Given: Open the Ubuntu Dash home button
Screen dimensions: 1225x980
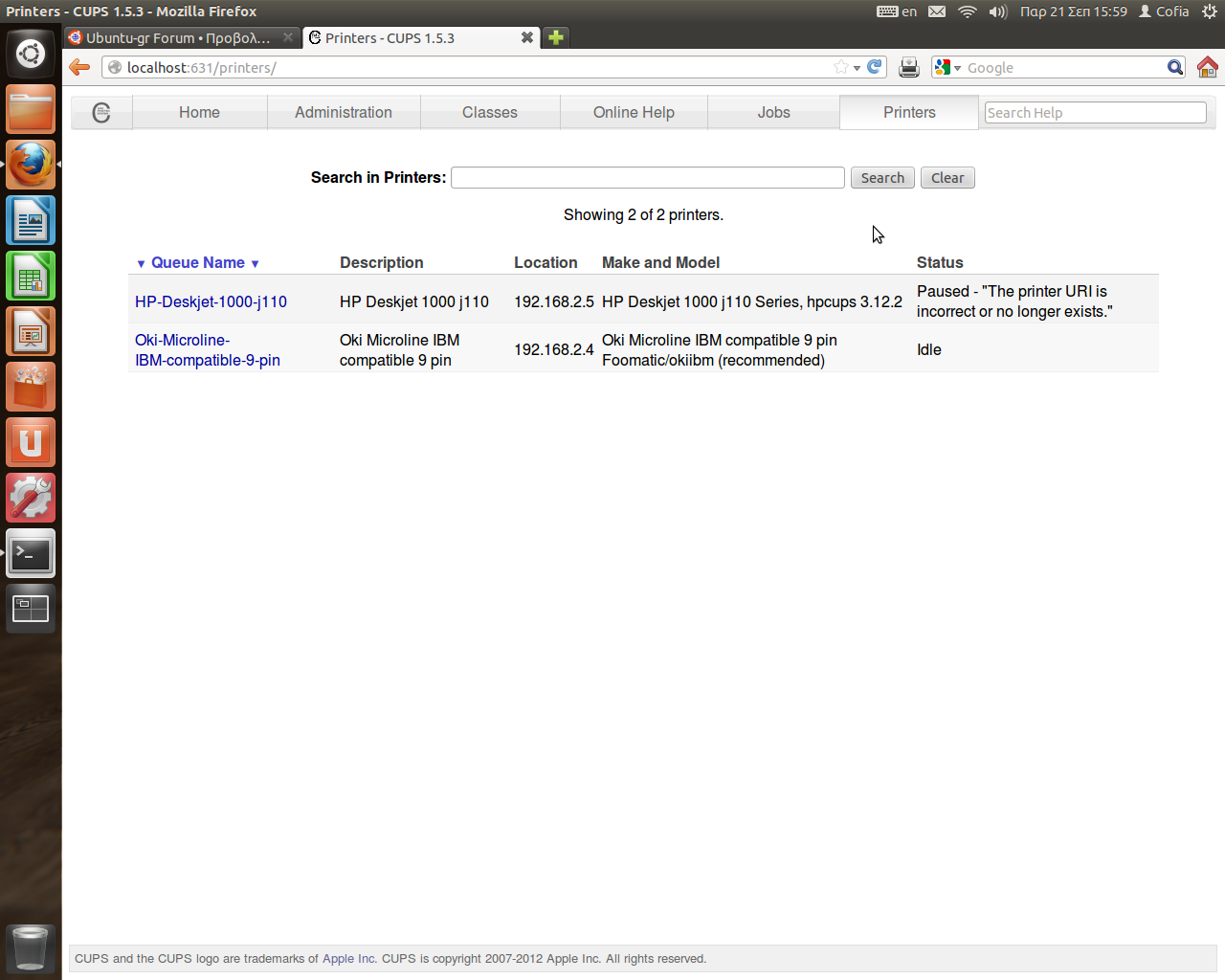Looking at the screenshot, I should [31, 54].
